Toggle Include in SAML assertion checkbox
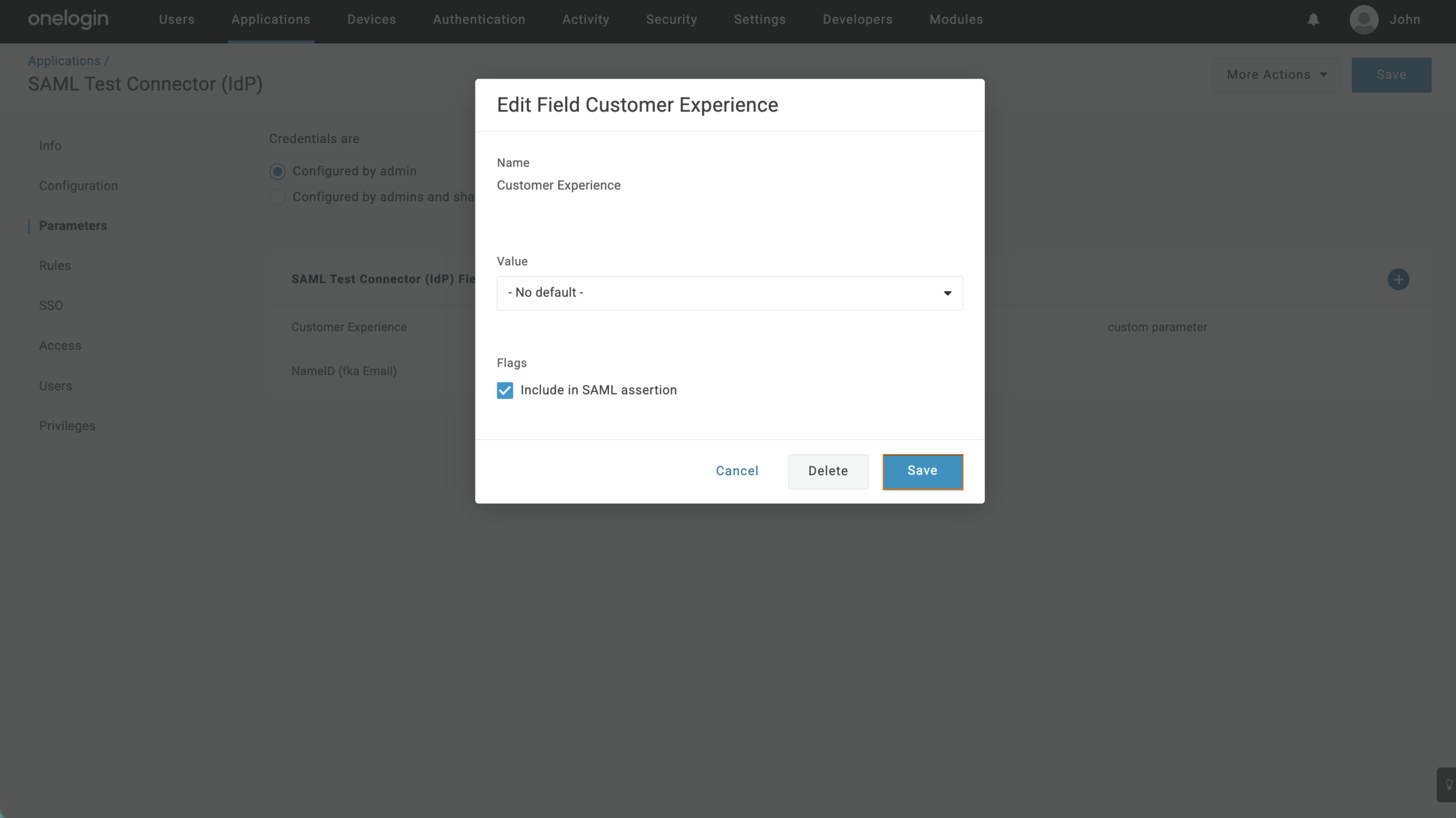 point(504,390)
